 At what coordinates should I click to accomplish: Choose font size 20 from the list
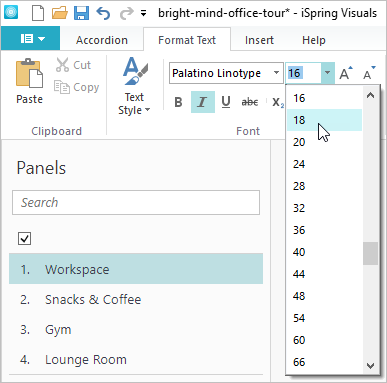324,142
